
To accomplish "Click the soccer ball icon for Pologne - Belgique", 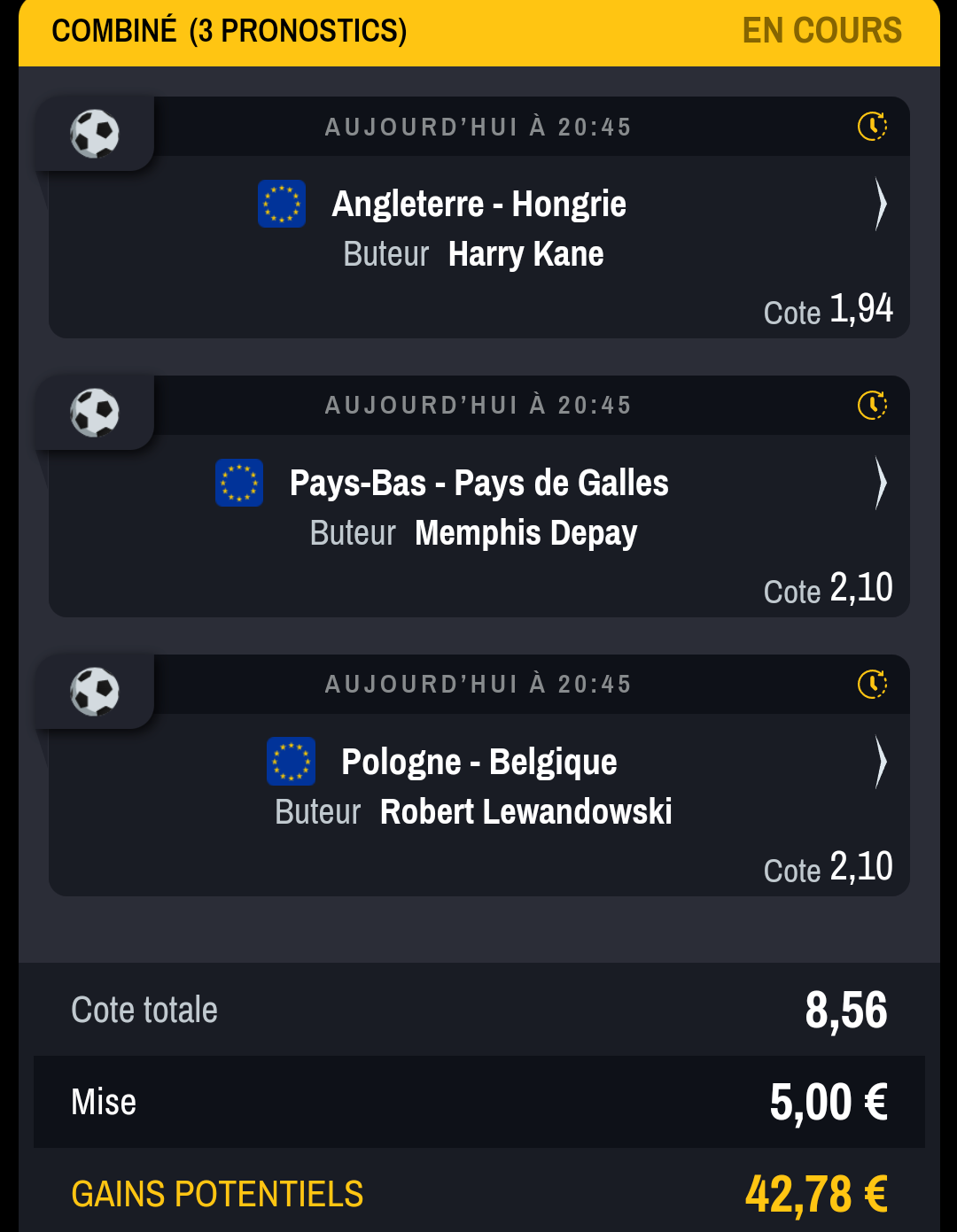I will tap(95, 692).
